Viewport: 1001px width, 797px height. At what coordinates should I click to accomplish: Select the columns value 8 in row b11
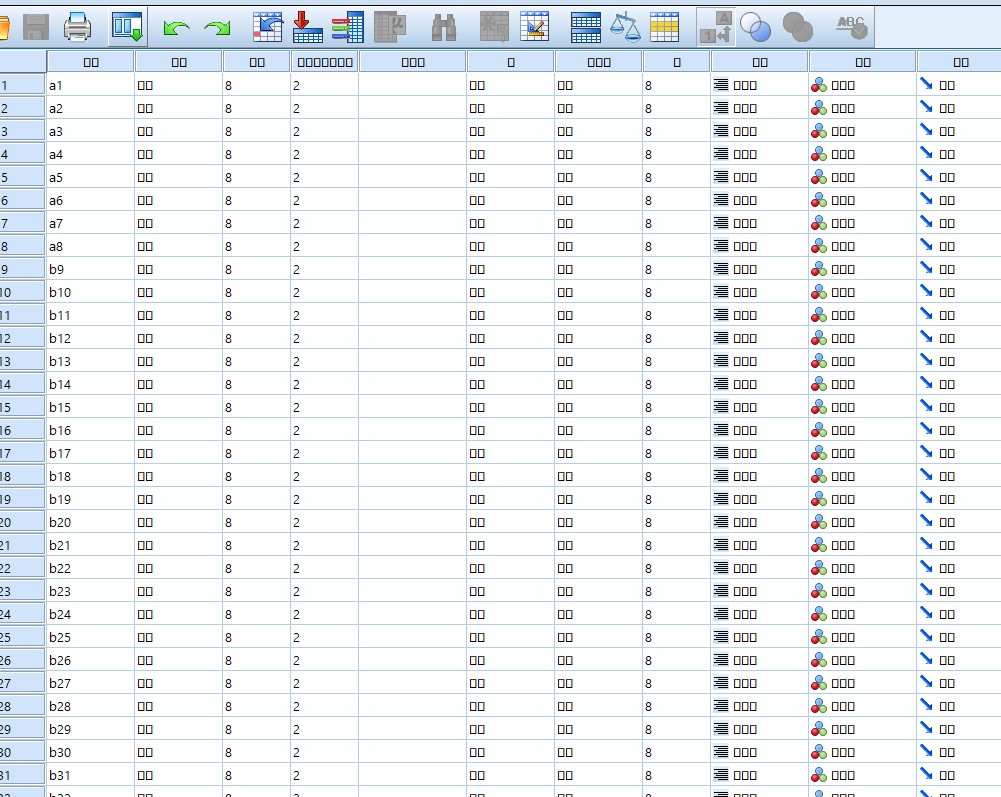pos(676,315)
